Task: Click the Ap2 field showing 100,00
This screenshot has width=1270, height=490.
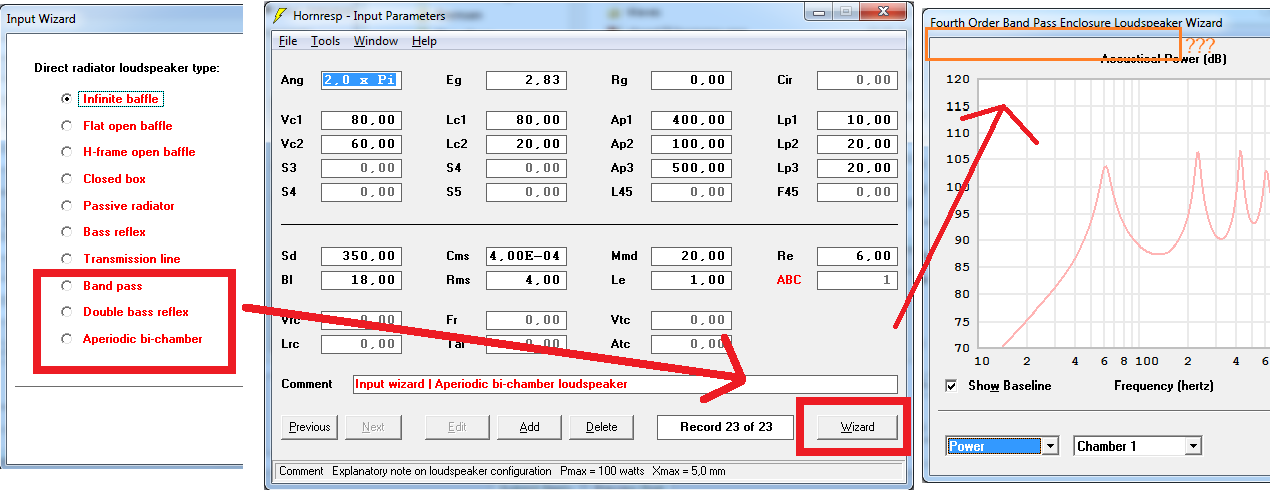Action: point(691,144)
